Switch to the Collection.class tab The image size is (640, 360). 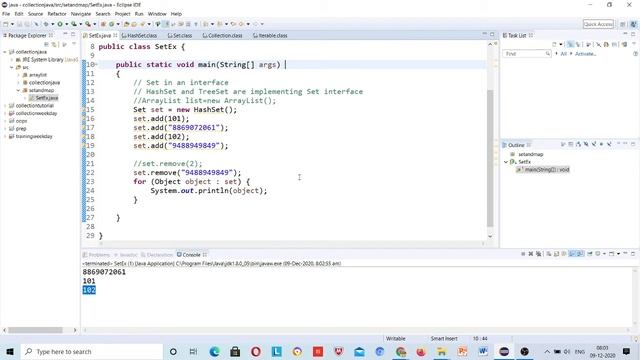[222, 36]
